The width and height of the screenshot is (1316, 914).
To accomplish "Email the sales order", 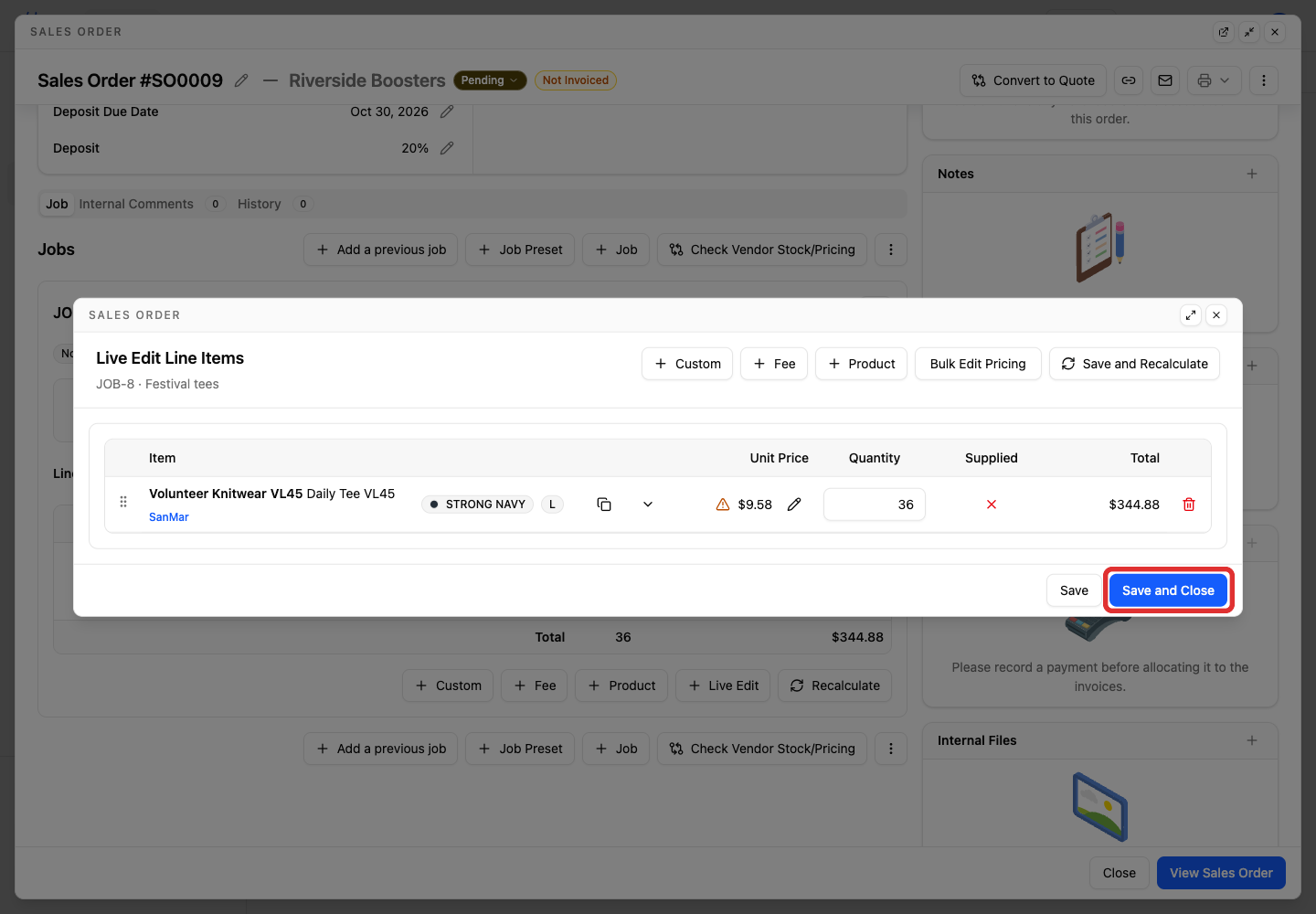I will tap(1165, 80).
